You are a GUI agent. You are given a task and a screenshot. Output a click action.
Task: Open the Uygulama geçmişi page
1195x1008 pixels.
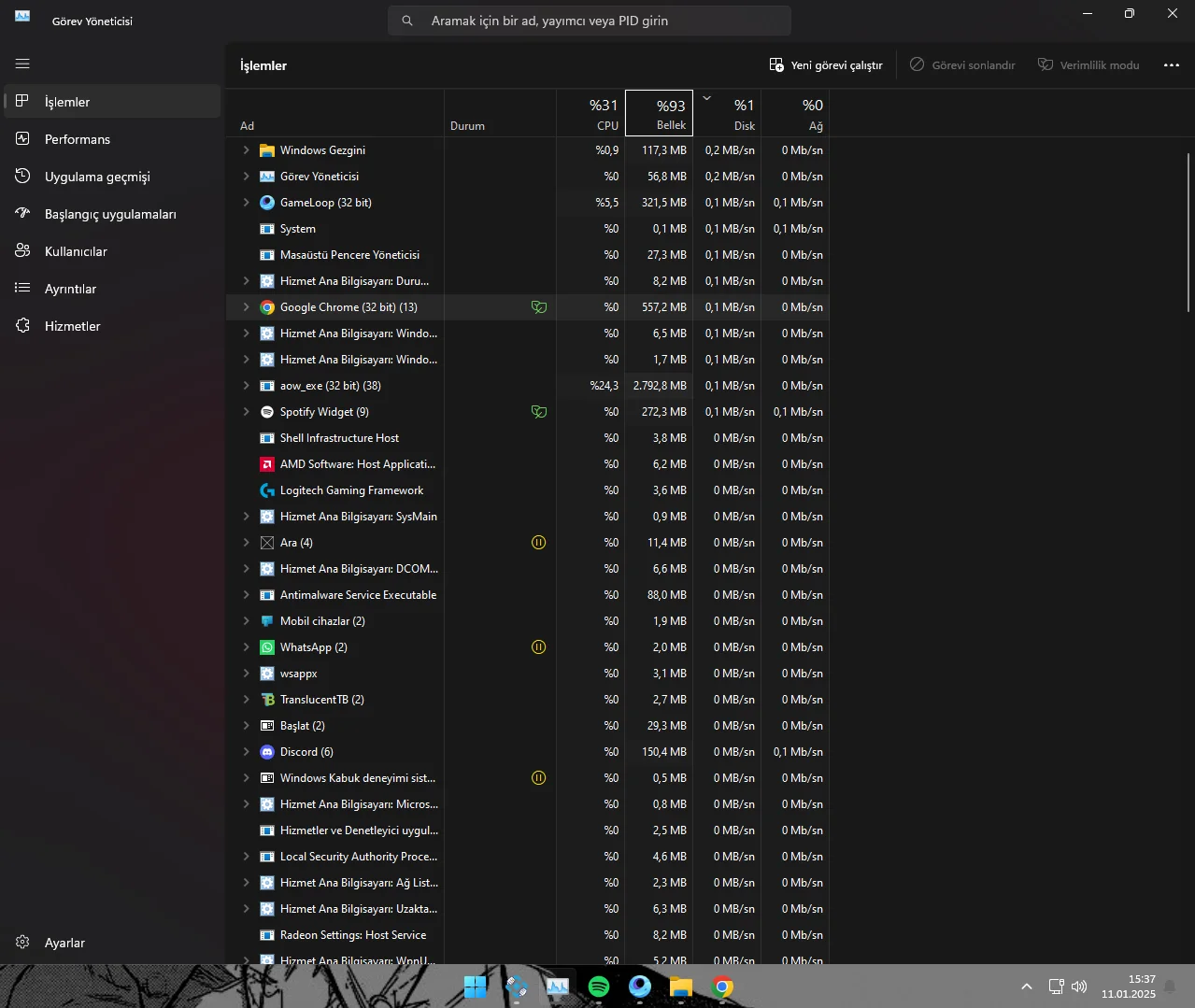[112, 177]
